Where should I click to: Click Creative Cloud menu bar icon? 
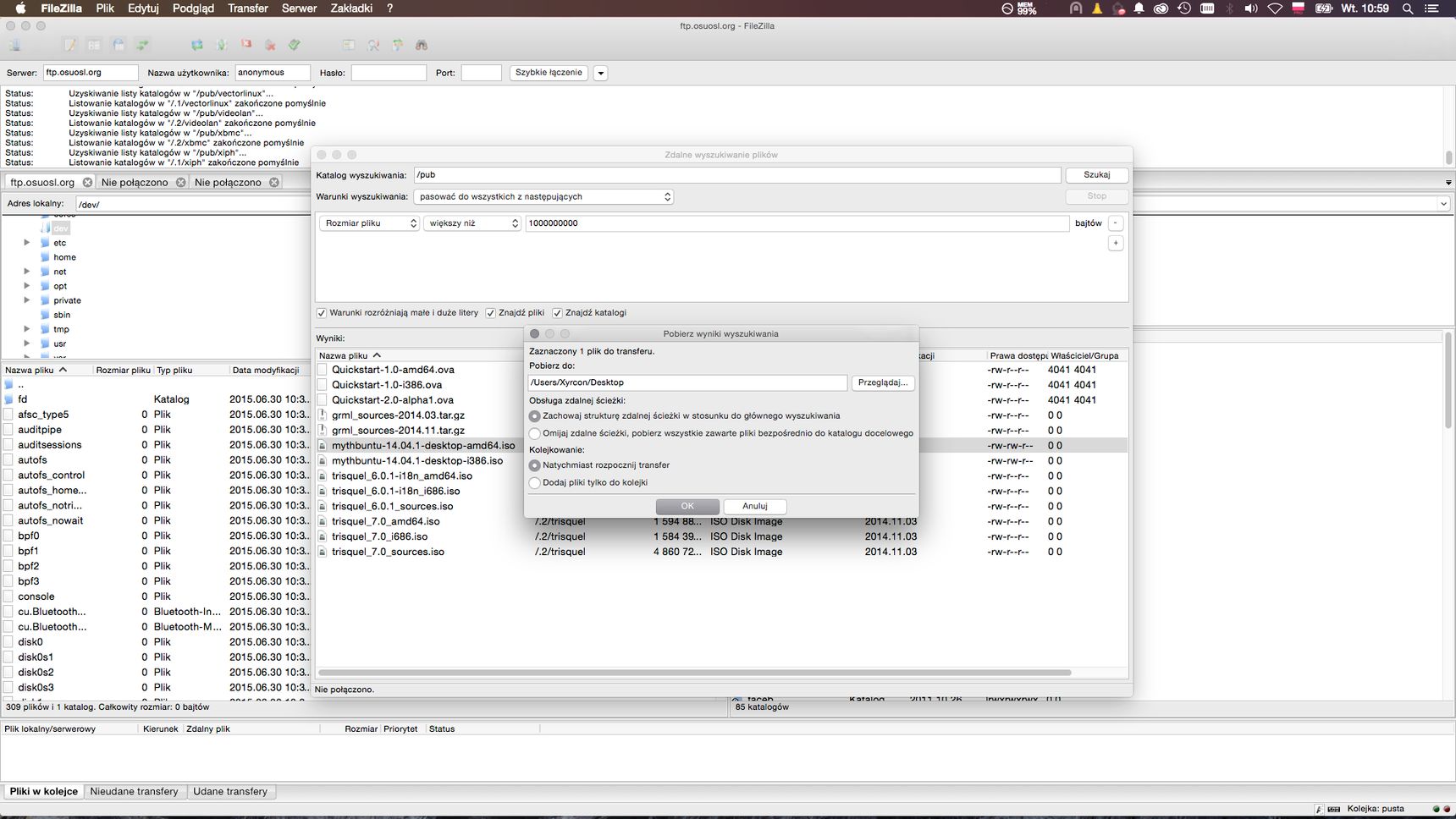1161,8
